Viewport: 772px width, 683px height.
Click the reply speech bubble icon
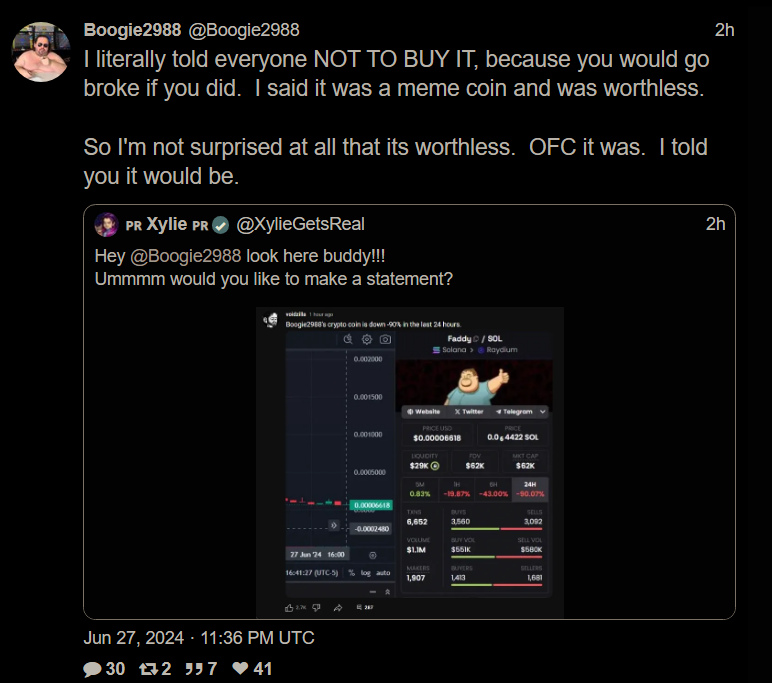[92, 669]
